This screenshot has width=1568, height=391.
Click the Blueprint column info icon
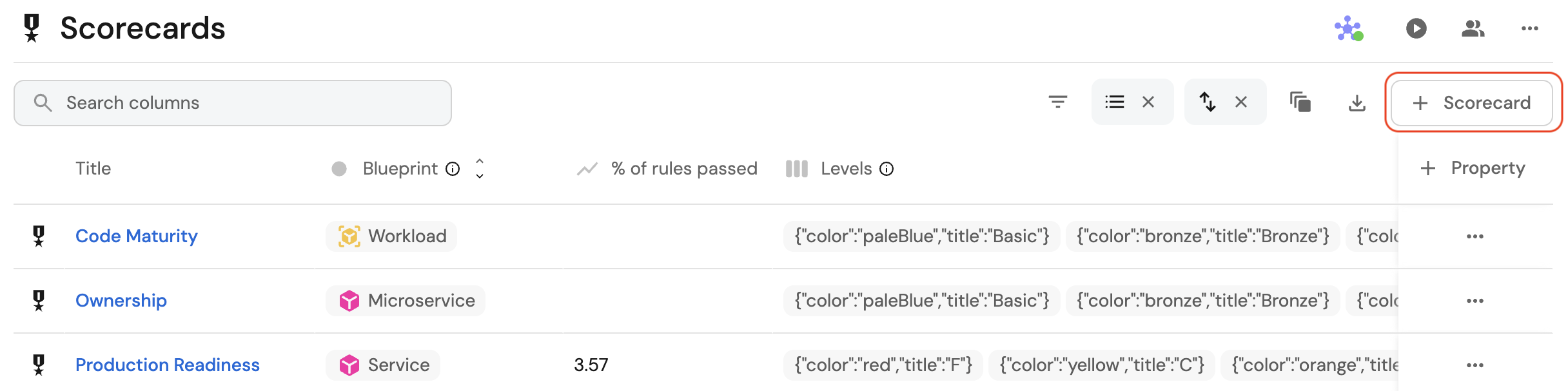click(x=453, y=169)
